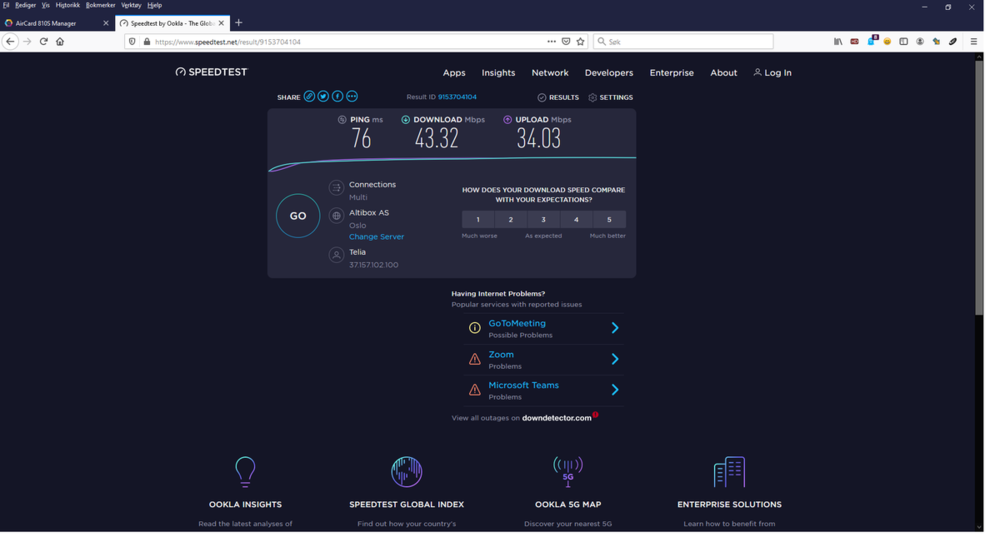Open the Bokmerker menu

(x=102, y=5)
